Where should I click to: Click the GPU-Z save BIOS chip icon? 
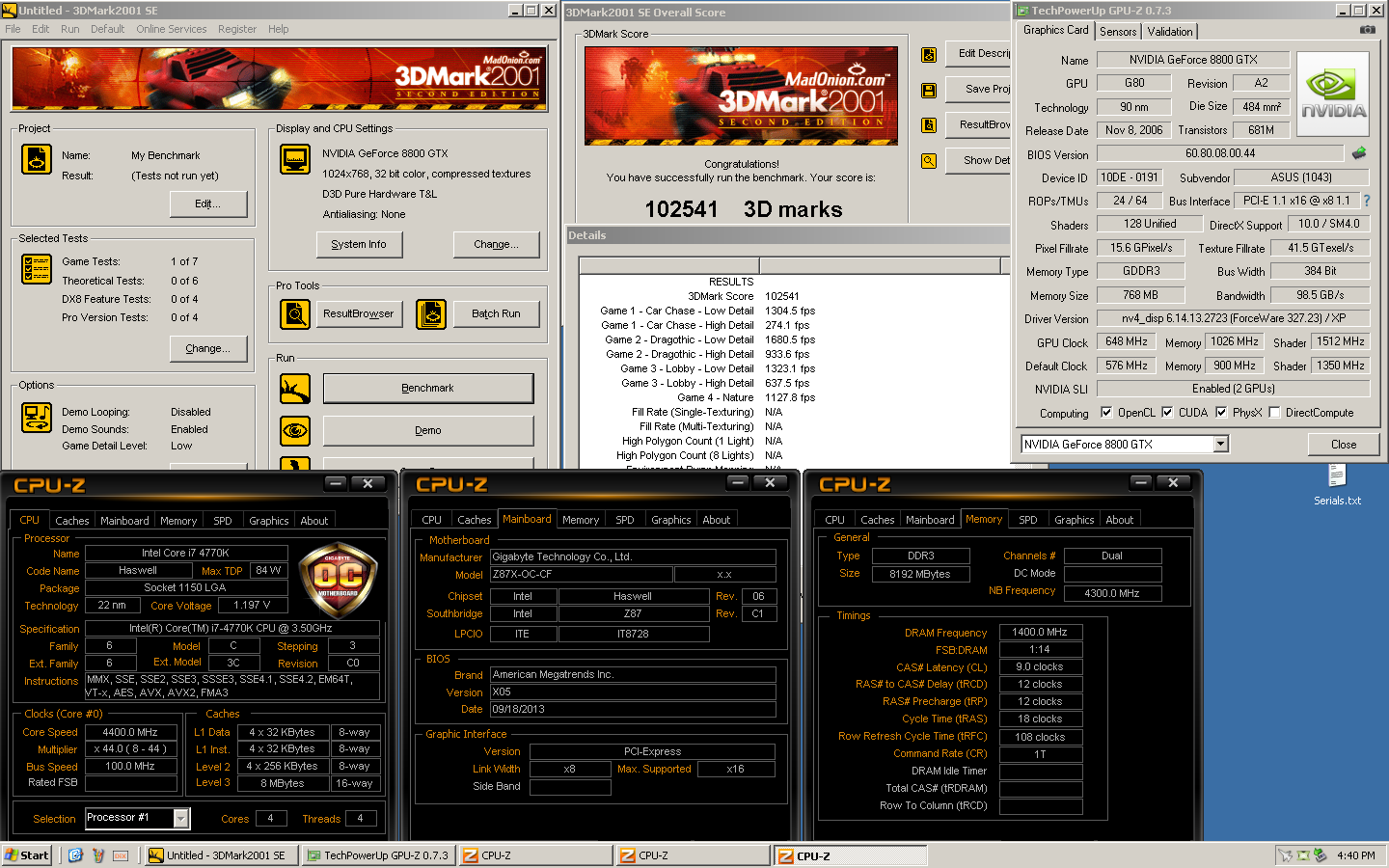[1359, 153]
